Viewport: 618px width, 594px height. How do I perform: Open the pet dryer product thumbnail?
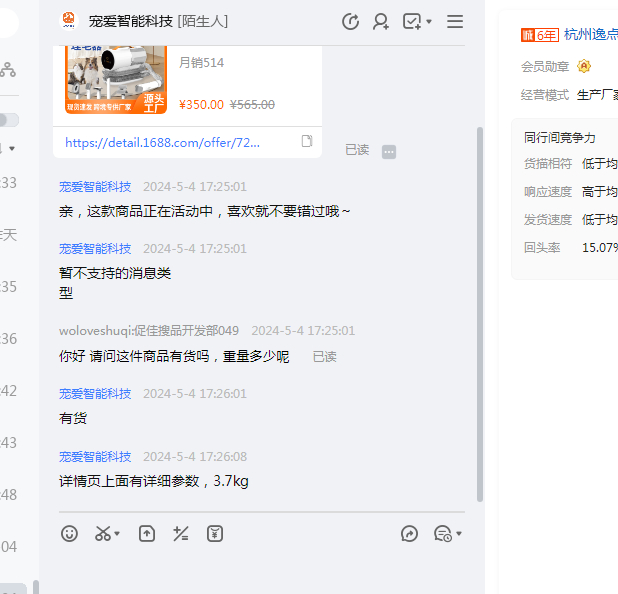coord(116,80)
